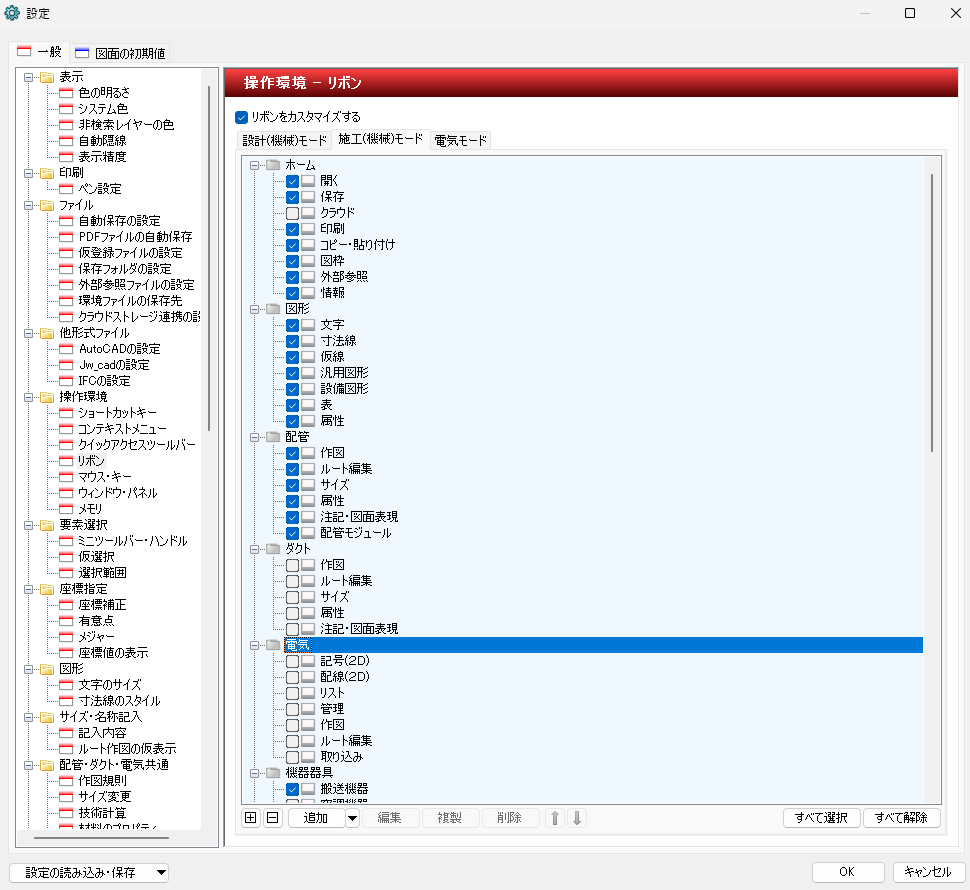Open the 図面の初期値 tab

coord(120,52)
